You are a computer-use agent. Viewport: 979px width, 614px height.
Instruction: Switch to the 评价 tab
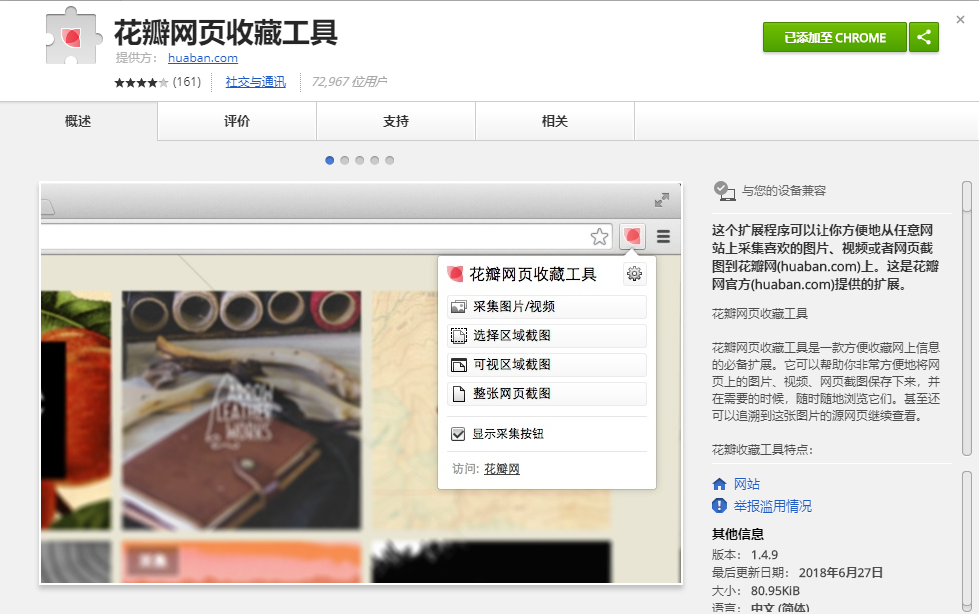(x=237, y=121)
